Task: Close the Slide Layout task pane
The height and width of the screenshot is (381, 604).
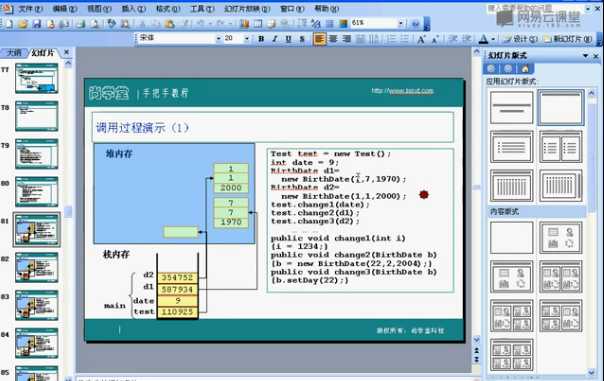Action: point(596,56)
